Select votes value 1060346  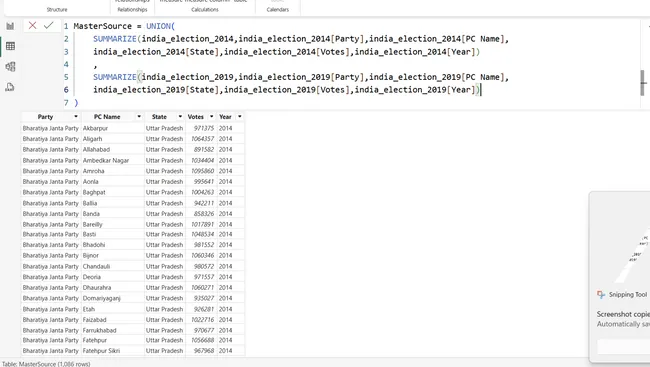[202, 255]
